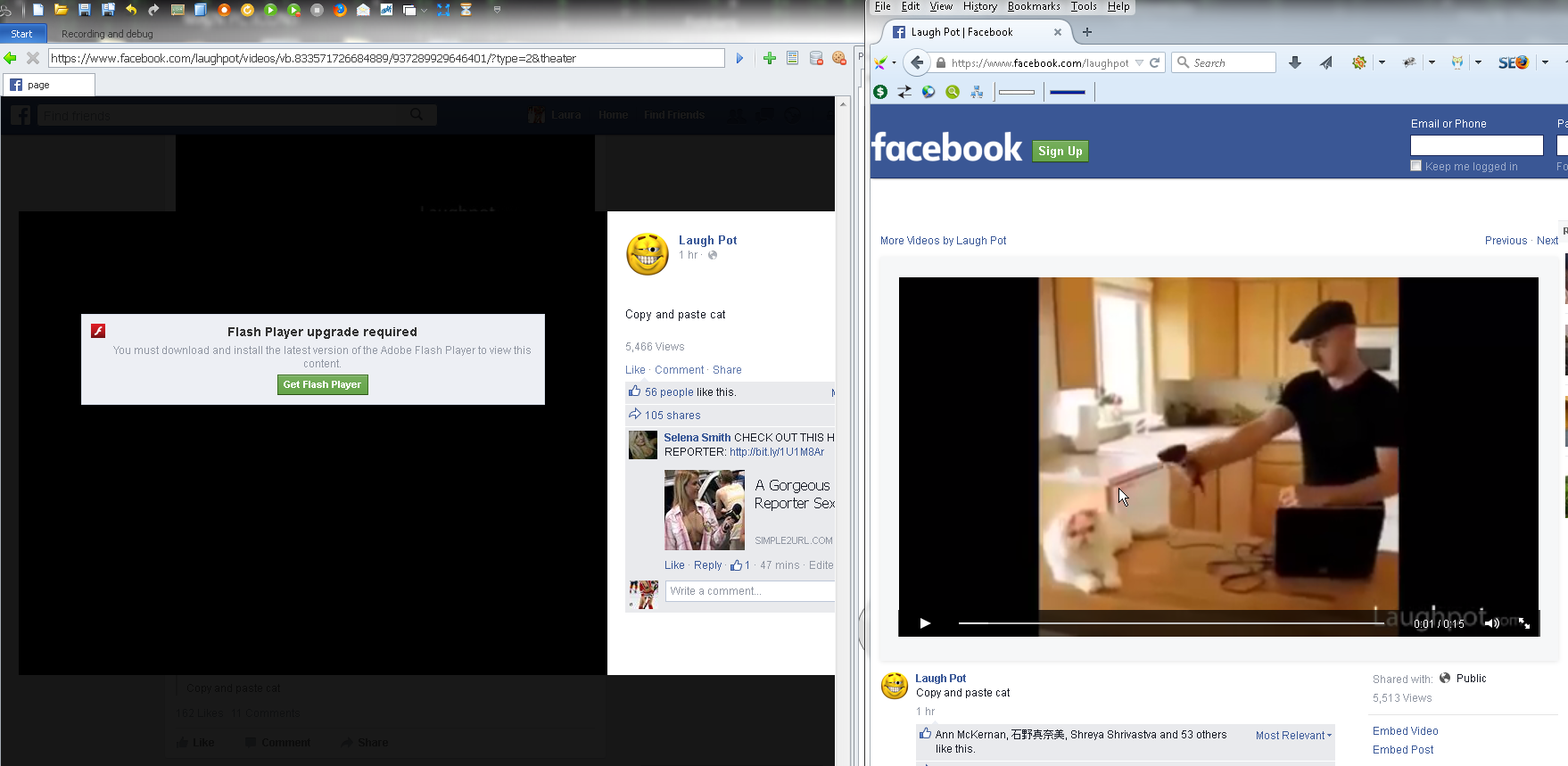This screenshot has width=1568, height=766.
Task: Click More Videos by Laugh Pot link
Action: 943,241
